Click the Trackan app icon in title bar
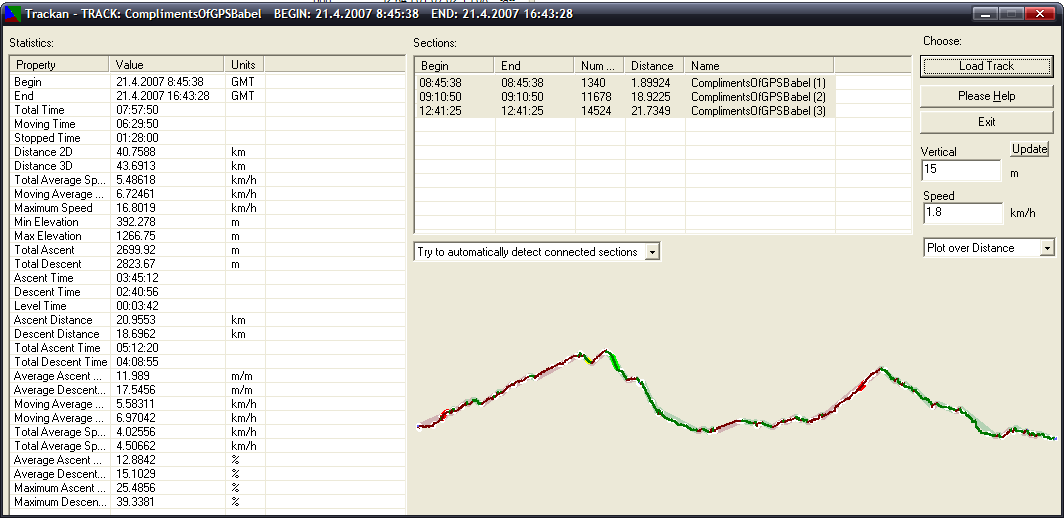1064x518 pixels. pos(12,13)
